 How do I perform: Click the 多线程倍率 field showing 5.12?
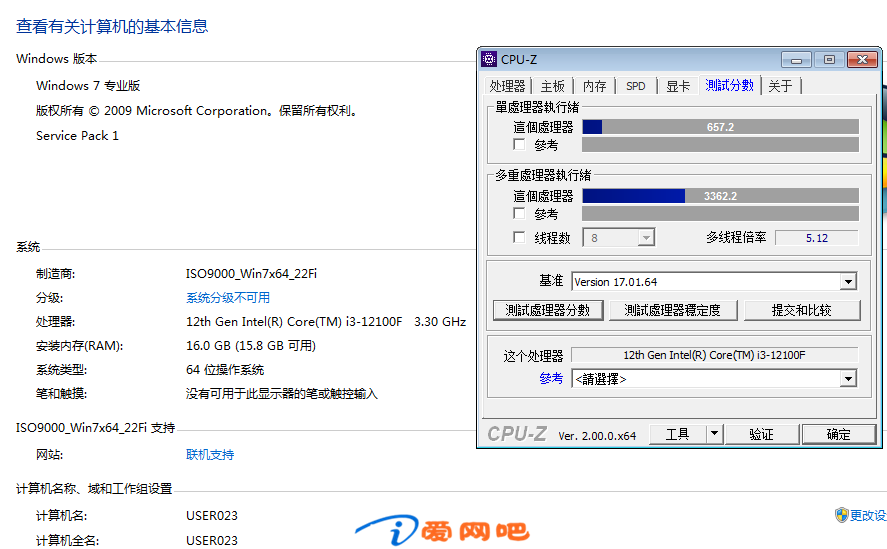click(817, 238)
